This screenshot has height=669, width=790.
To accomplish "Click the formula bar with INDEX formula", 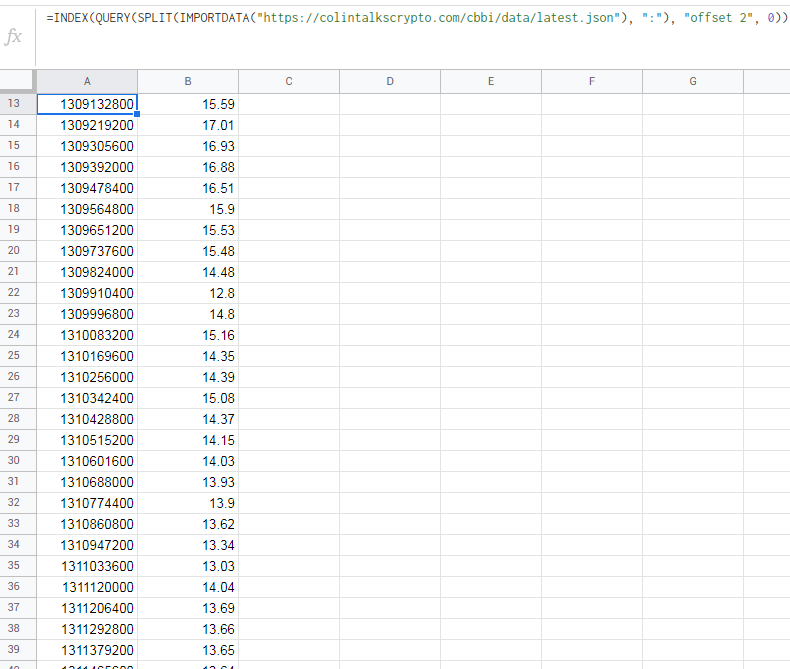I will [413, 36].
